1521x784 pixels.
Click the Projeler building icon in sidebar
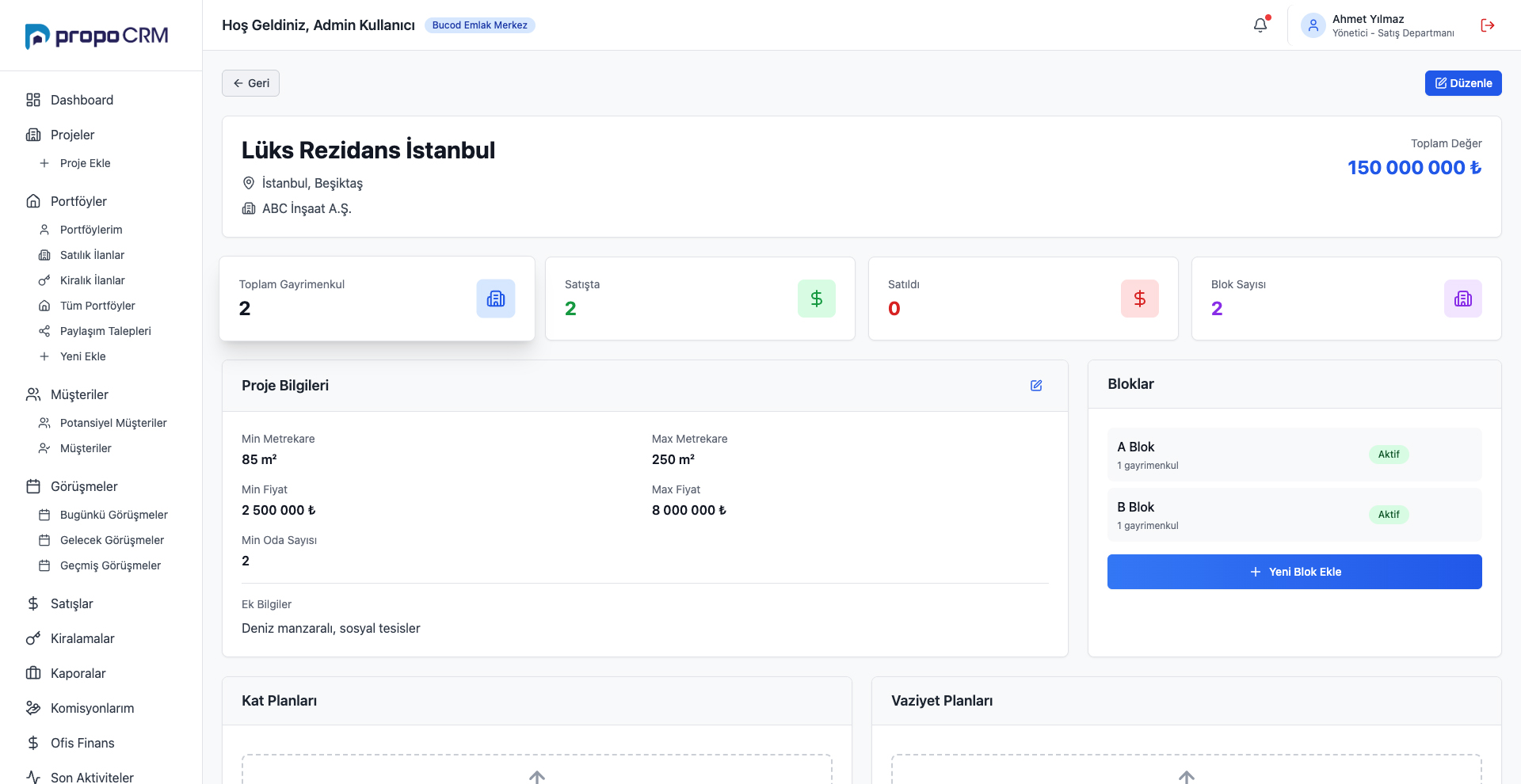pos(33,135)
